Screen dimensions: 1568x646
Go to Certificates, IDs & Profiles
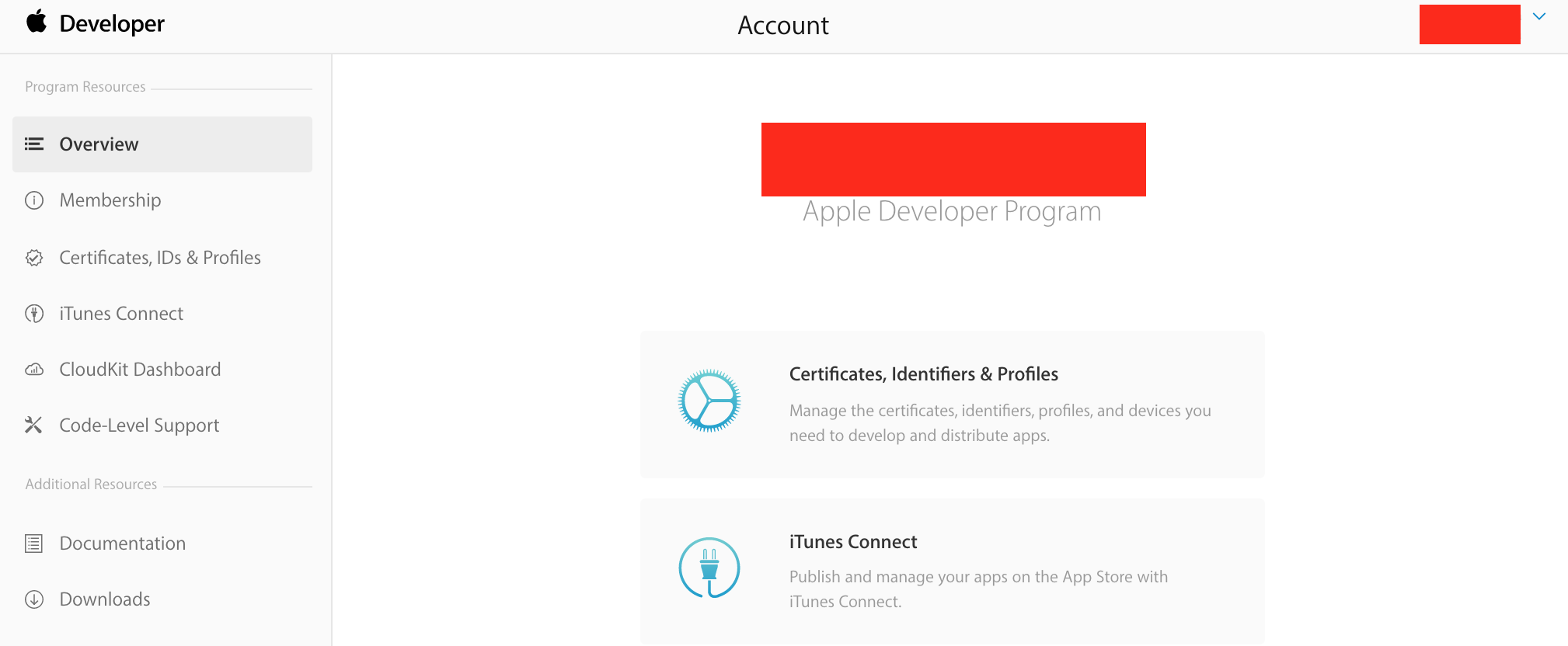159,258
